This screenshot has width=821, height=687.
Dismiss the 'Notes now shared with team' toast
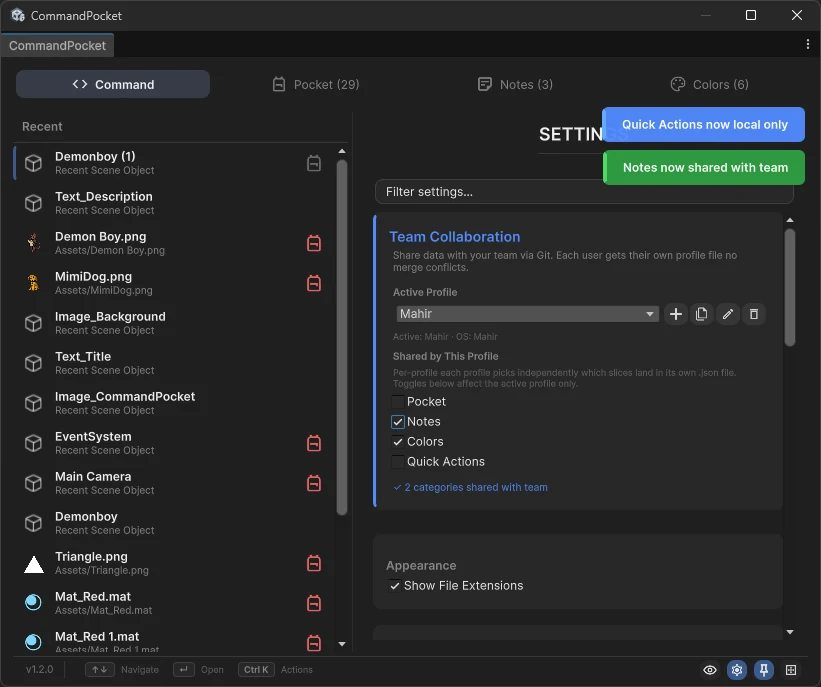(x=704, y=168)
